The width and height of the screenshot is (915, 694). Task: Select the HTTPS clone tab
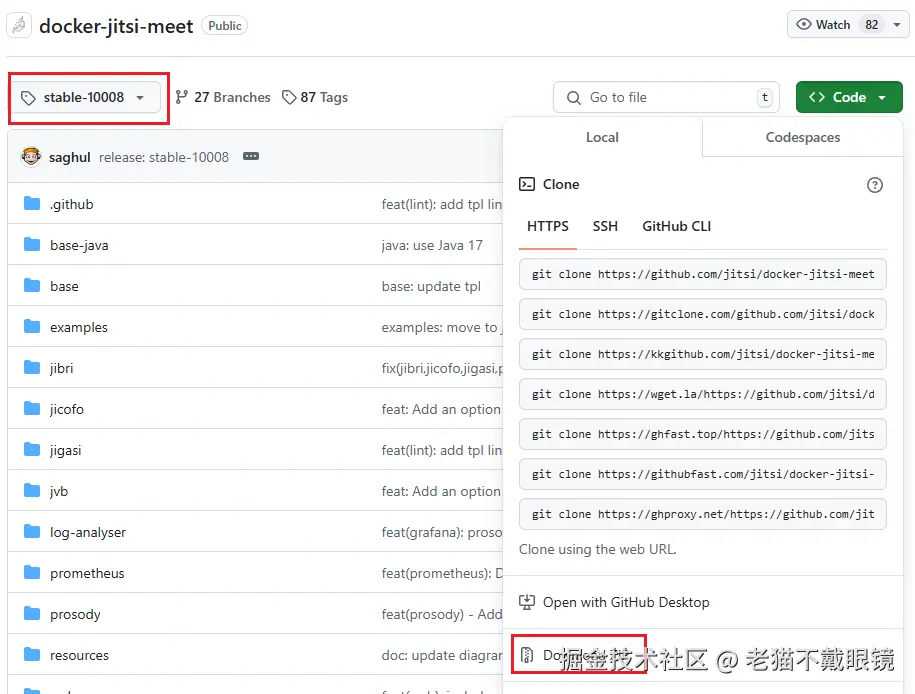click(547, 226)
